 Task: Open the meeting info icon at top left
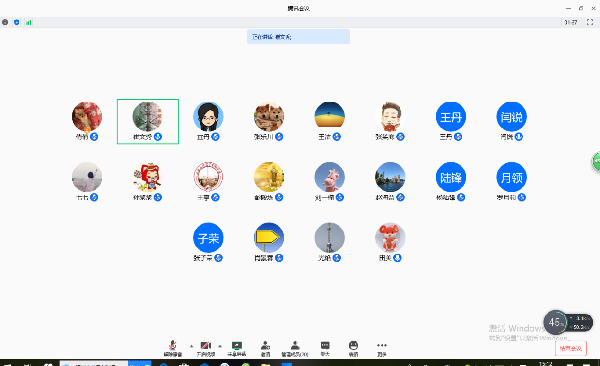tap(5, 22)
